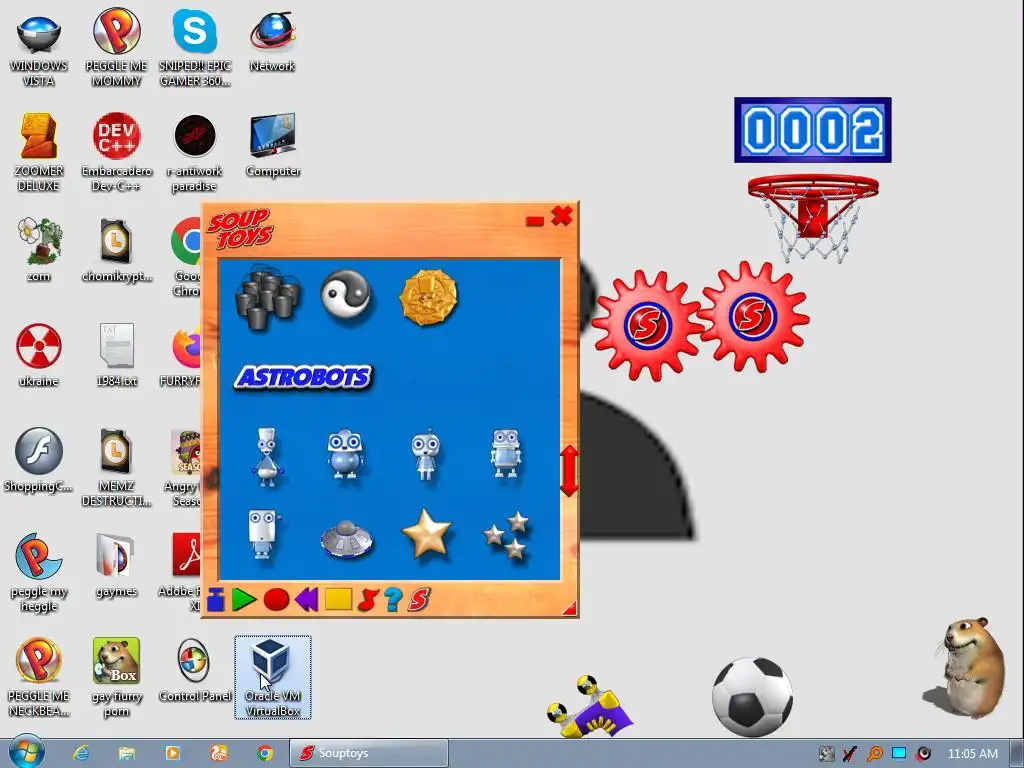Viewport: 1024px width, 768px height.
Task: Select the Computer desktop icon
Action: (x=273, y=145)
